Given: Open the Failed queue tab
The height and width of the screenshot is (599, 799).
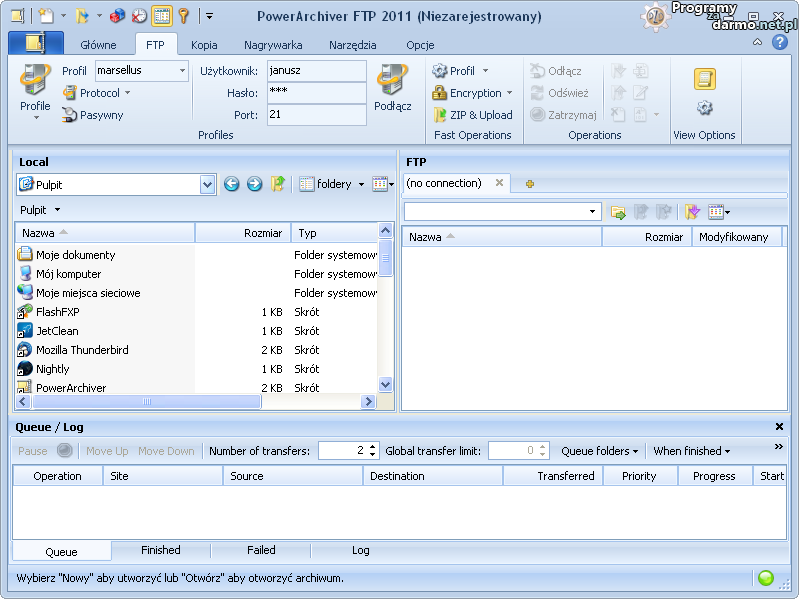Looking at the screenshot, I should 261,550.
